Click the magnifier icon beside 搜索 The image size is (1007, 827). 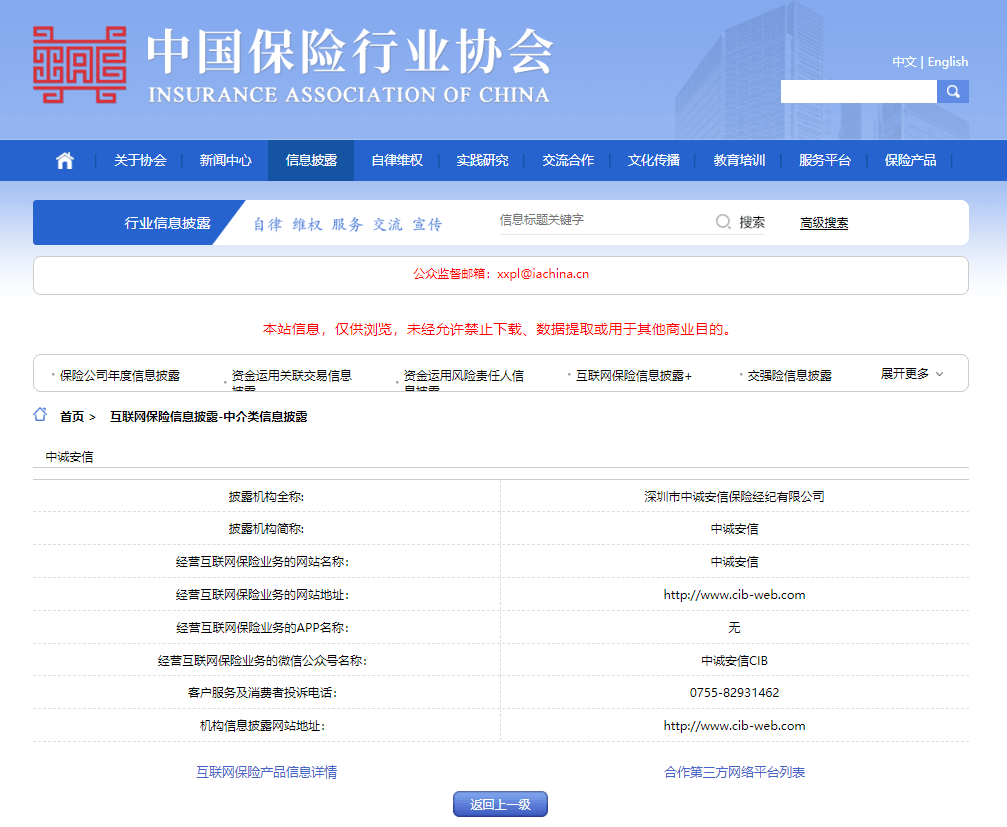[723, 222]
